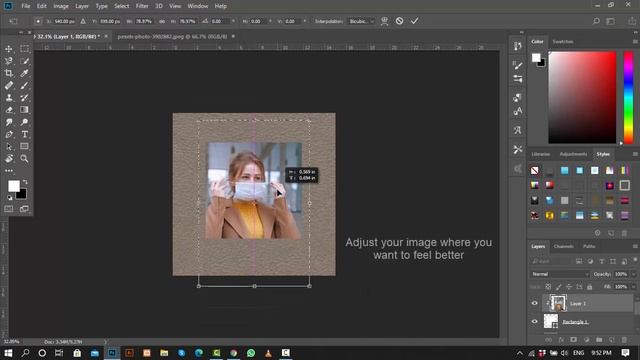Open the layer filter kind dropdown
Image resolution: width=640 pixels, height=360 pixels.
tap(551, 261)
